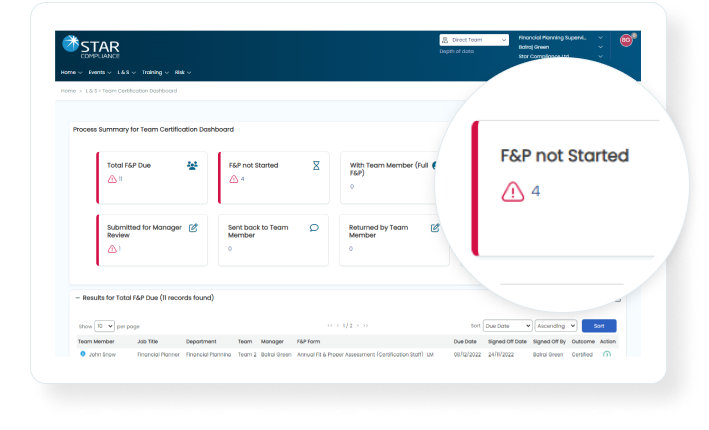This screenshot has width=709, height=430.
Task: Click edit icon on Submitted for Manager Review card
Action: pyautogui.click(x=193, y=228)
